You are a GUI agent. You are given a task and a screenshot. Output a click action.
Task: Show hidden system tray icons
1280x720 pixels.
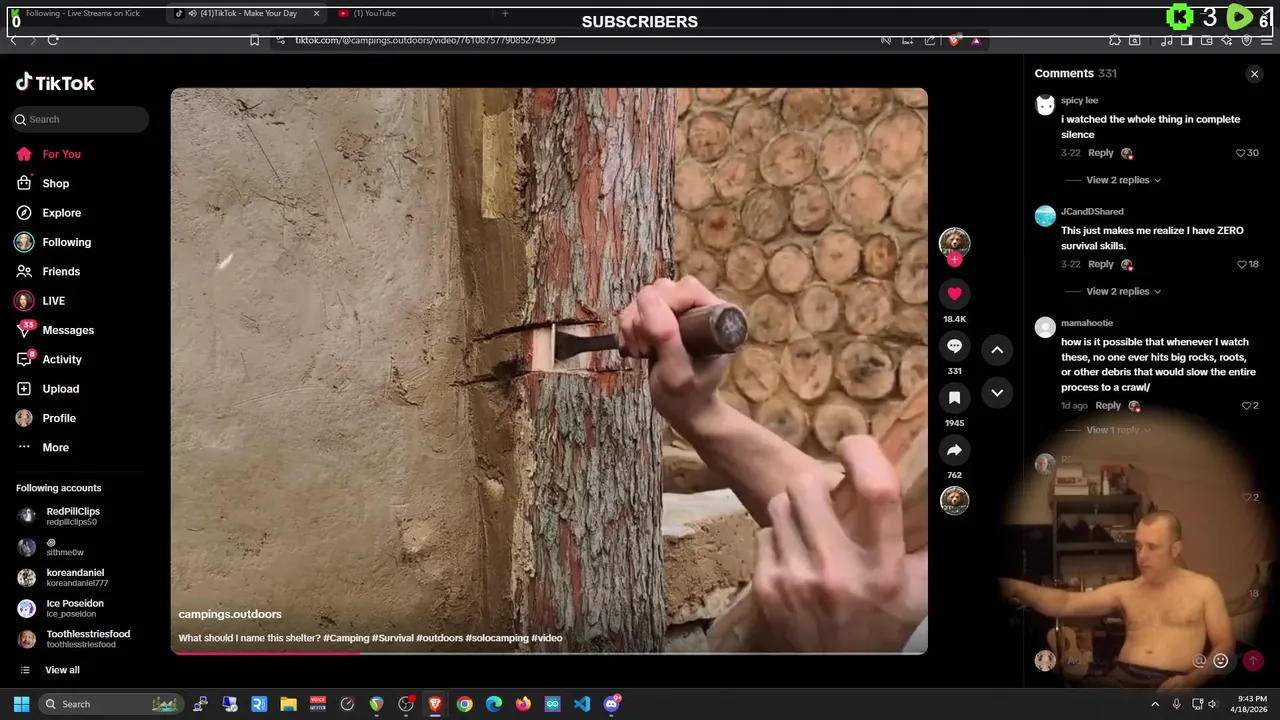point(1155,704)
